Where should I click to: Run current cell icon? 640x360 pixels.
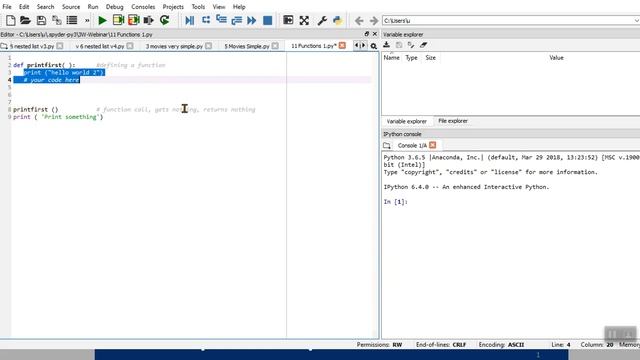(118, 20)
